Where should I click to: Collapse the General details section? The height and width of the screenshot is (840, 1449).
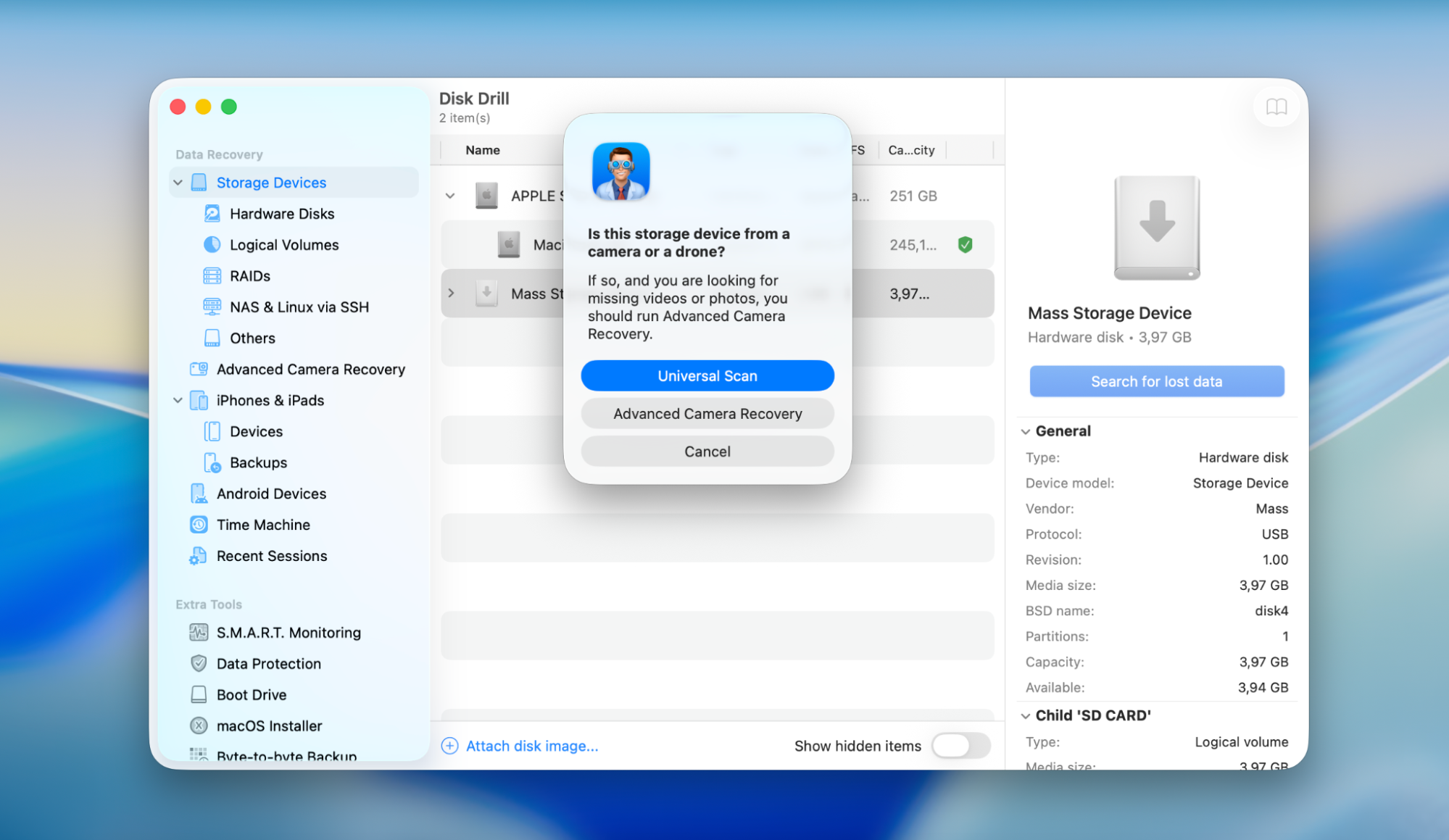coord(1026,431)
